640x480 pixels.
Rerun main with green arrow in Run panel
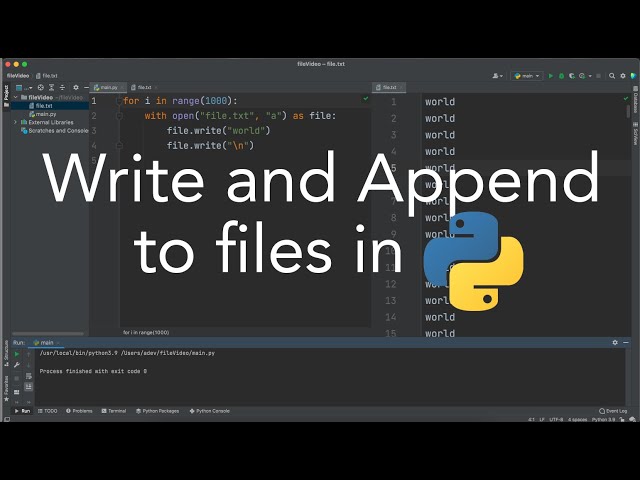pyautogui.click(x=17, y=354)
